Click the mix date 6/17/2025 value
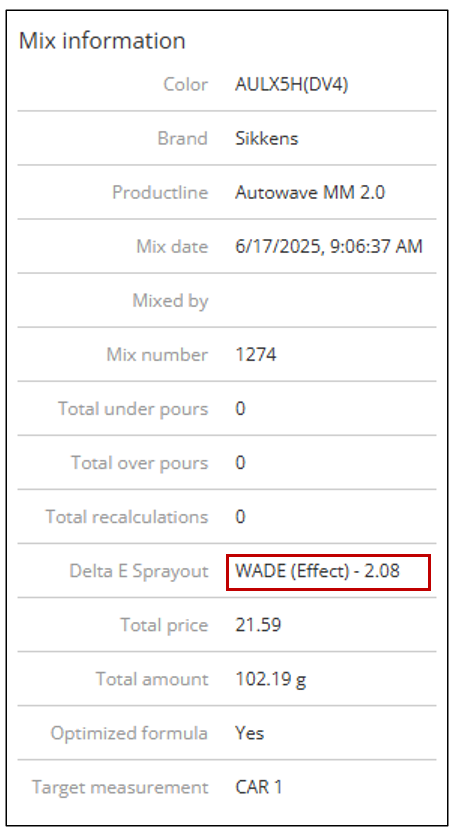453x833 pixels. 329,246
